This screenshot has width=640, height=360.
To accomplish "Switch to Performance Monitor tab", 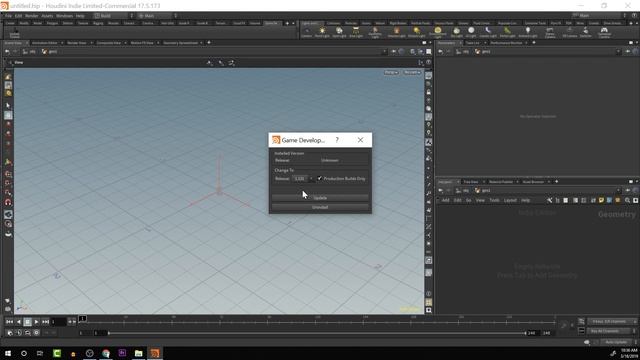I will click(x=506, y=43).
